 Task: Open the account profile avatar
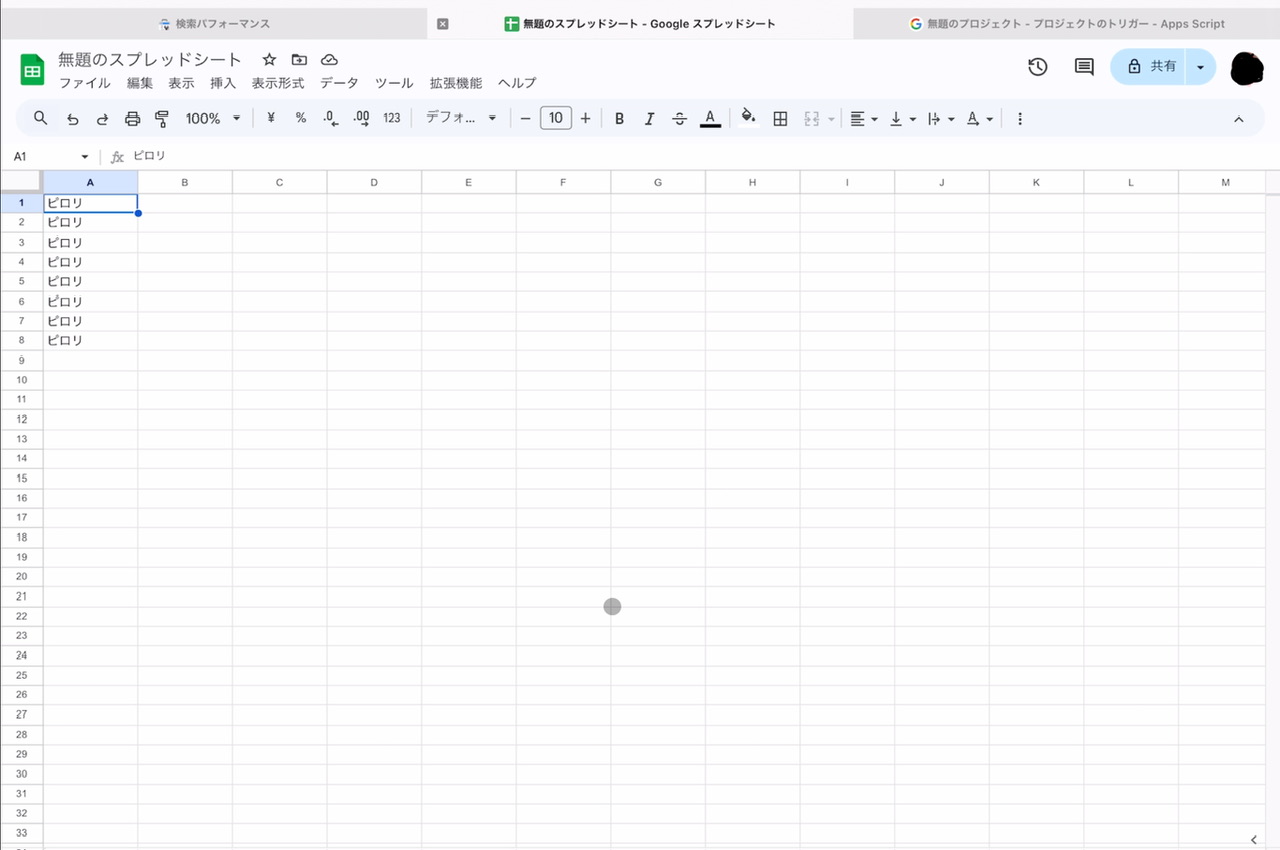[x=1247, y=68]
